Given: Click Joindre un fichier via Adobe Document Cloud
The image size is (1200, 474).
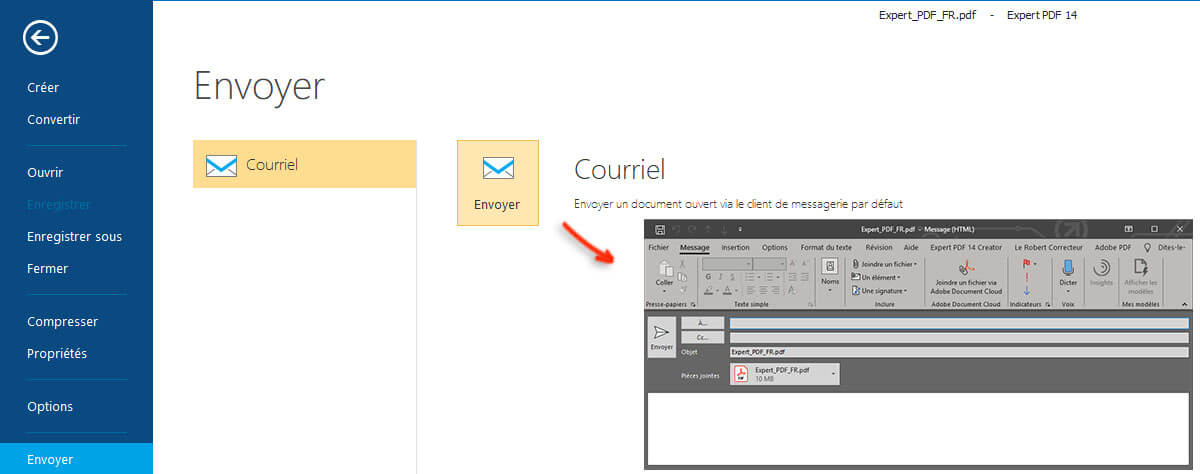Looking at the screenshot, I should (x=965, y=276).
